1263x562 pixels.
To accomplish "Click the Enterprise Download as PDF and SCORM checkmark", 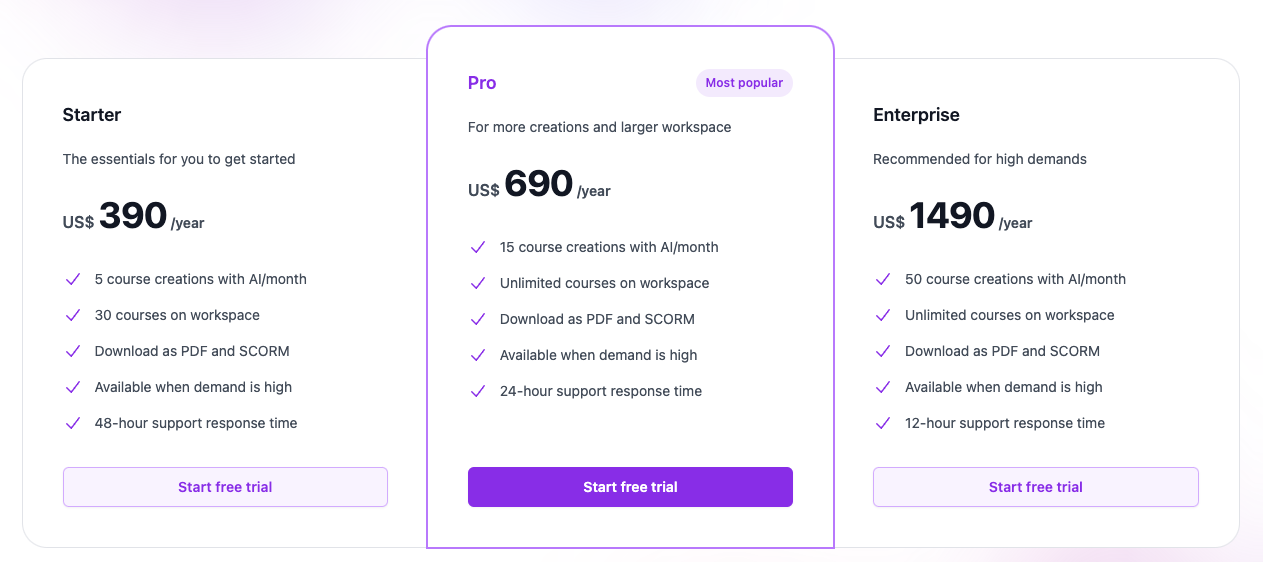I will [x=883, y=351].
